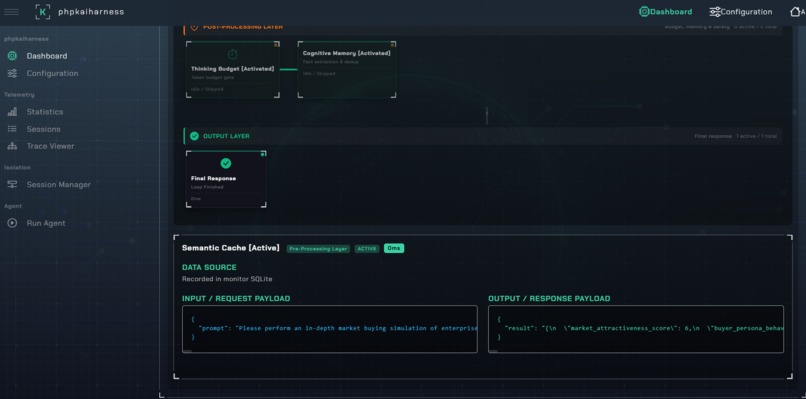This screenshot has height=399, width=806.
Task: Select the Final Response node
Action: (x=226, y=179)
